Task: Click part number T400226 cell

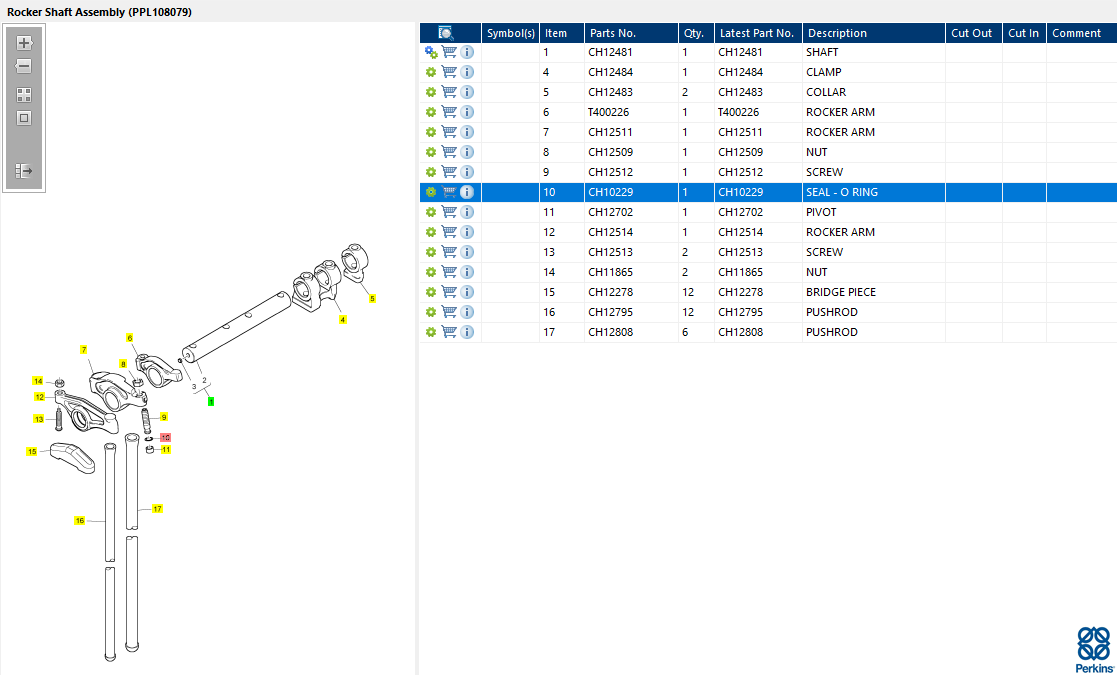Action: [x=631, y=112]
